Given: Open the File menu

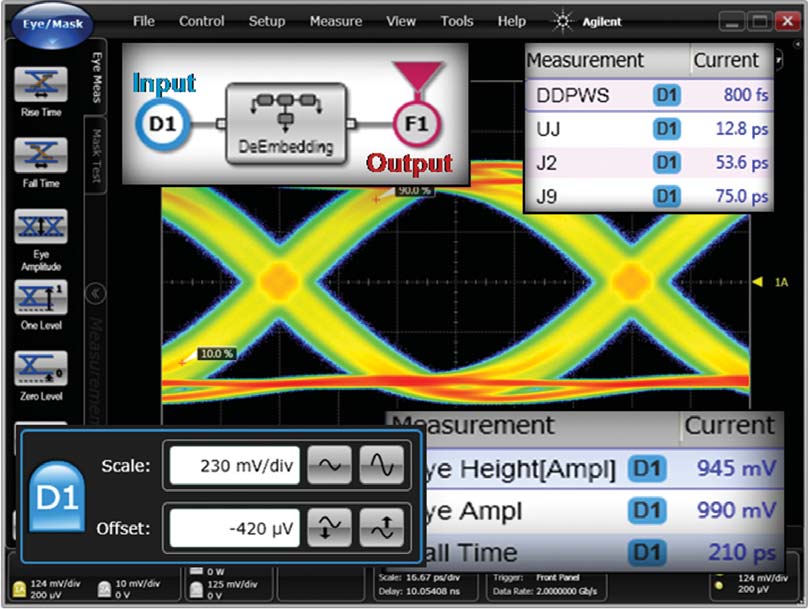Looking at the screenshot, I should click(x=144, y=21).
